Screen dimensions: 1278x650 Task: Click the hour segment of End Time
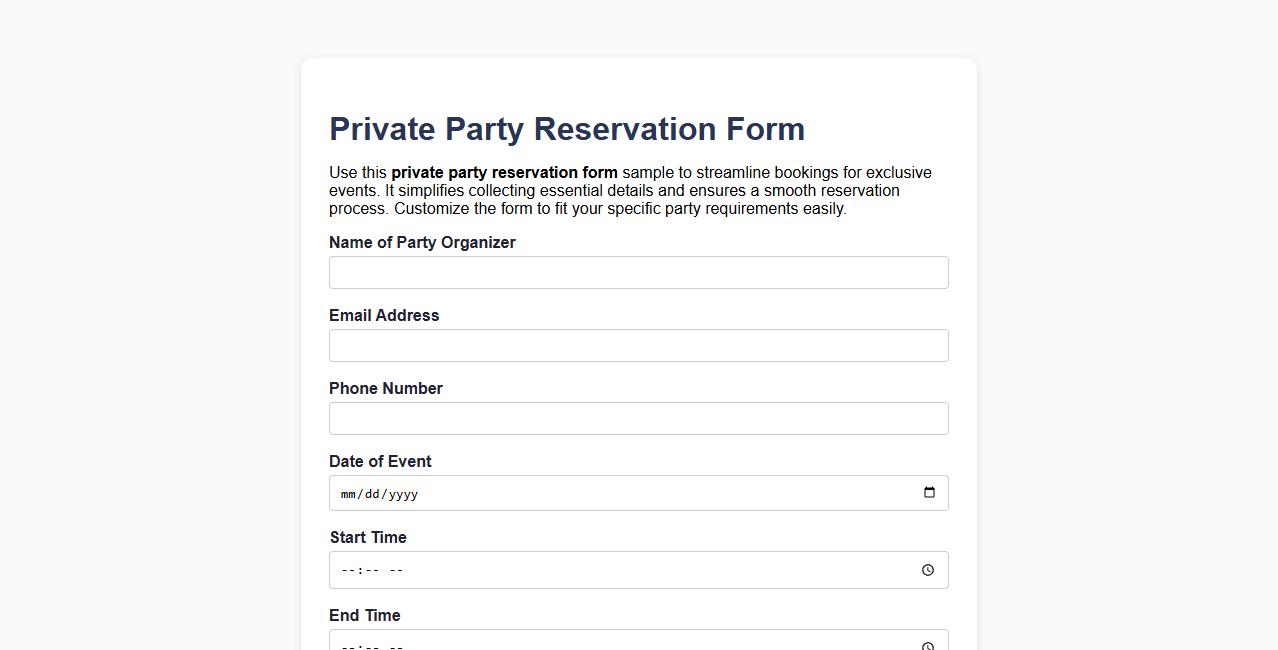(346, 645)
